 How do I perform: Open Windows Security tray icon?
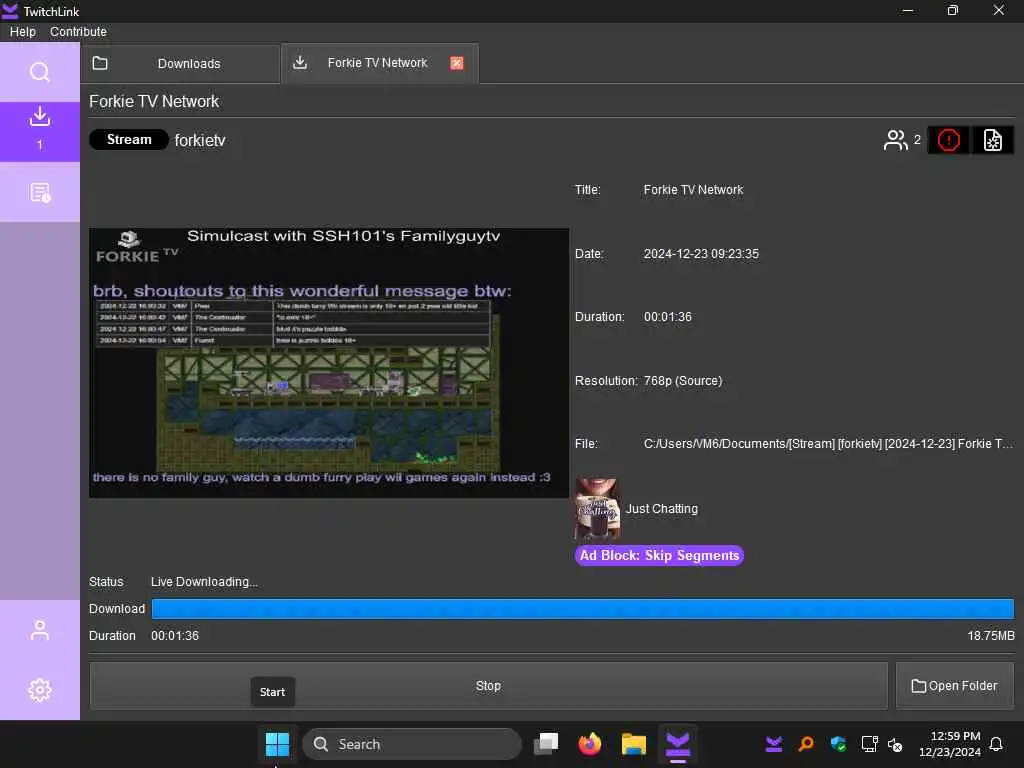point(838,744)
